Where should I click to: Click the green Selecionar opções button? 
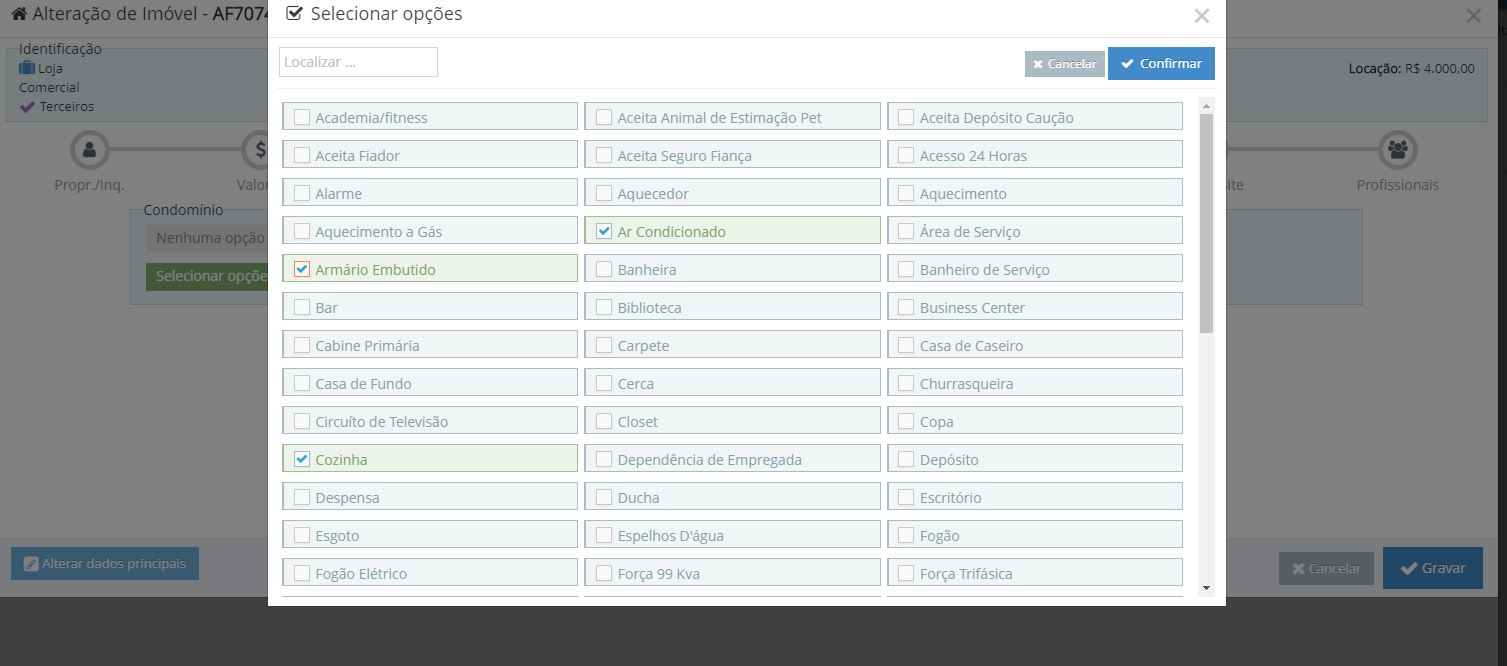[x=207, y=276]
